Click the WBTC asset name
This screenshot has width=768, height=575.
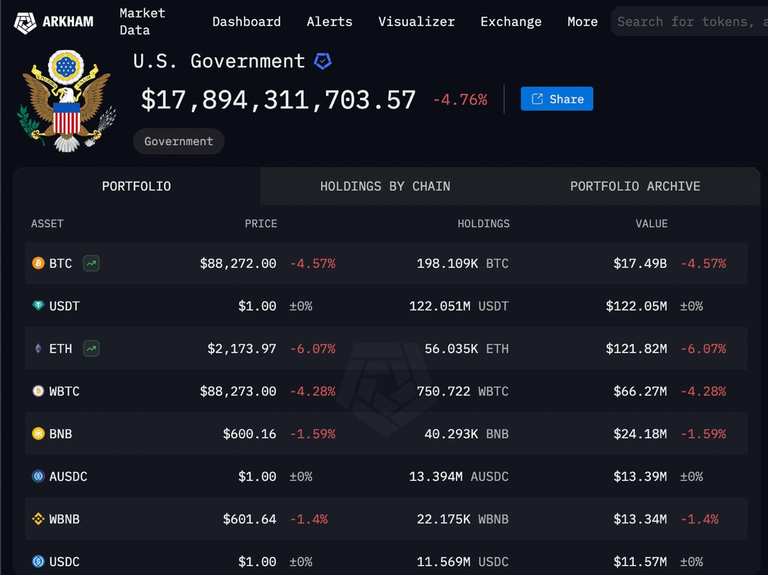pos(64,391)
